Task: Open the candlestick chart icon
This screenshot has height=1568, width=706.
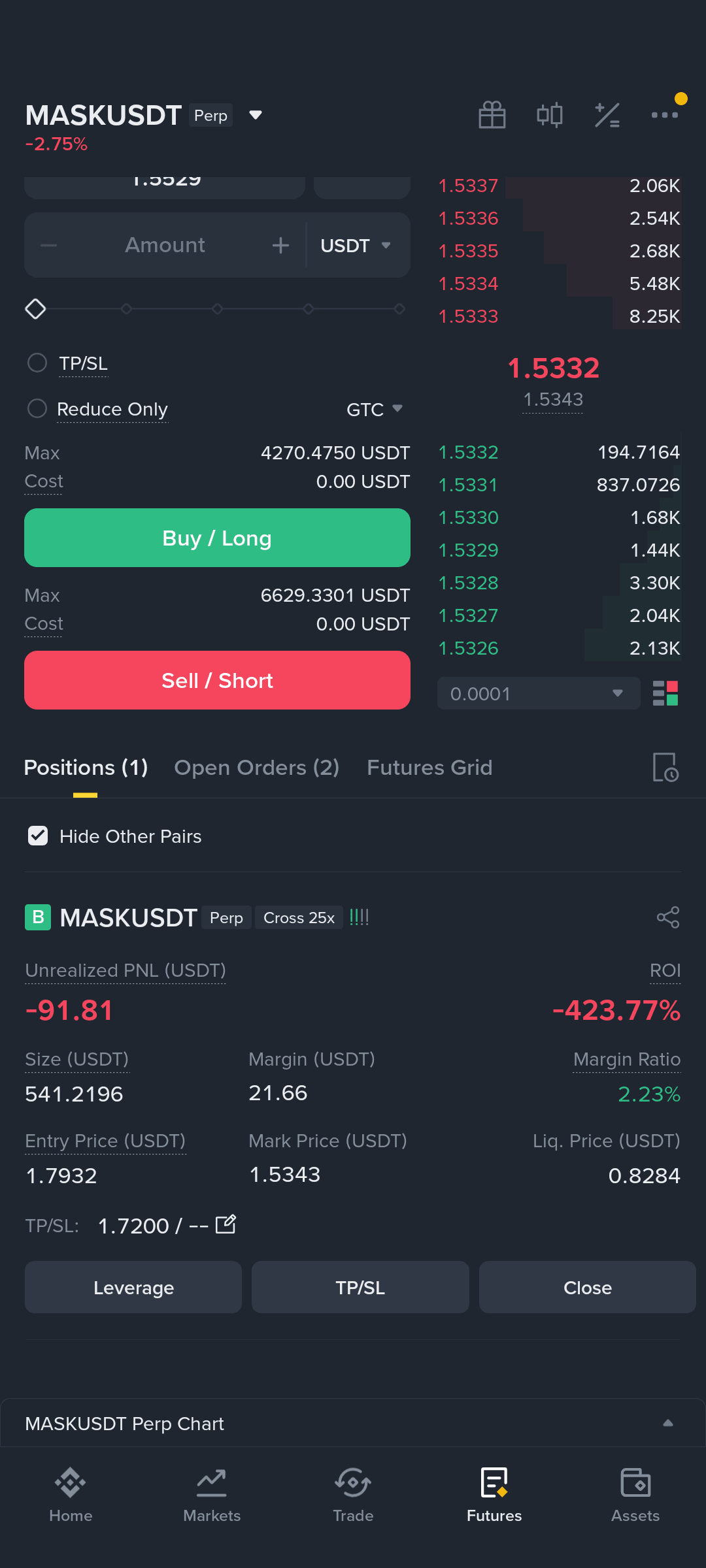Action: point(549,115)
